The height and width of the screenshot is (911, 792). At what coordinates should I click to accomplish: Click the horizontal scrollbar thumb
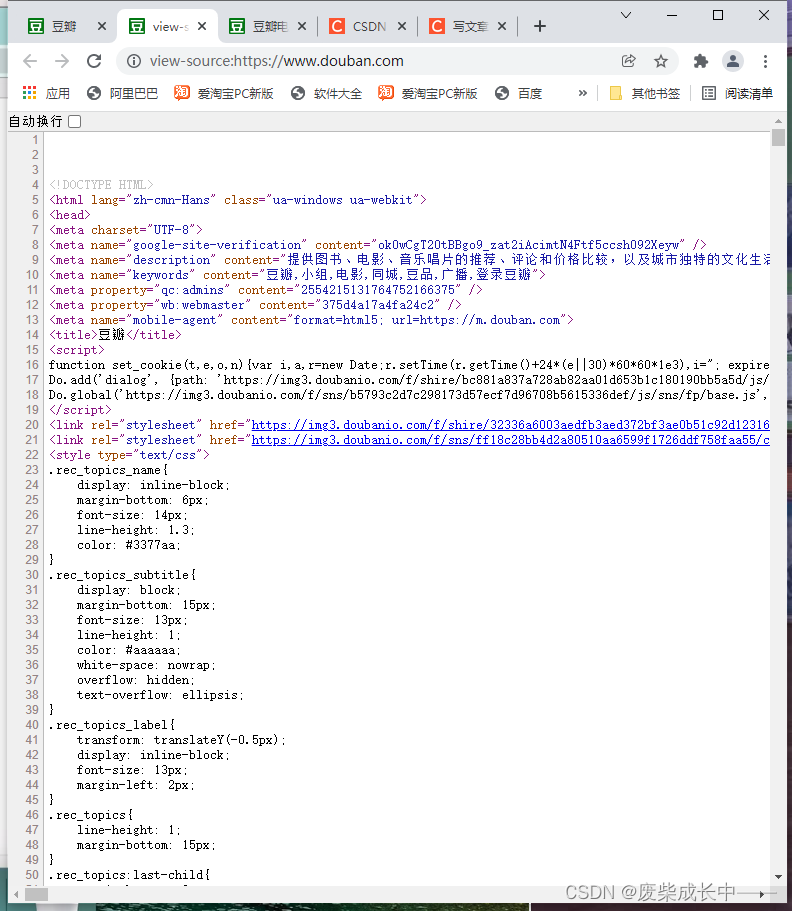coord(36,894)
